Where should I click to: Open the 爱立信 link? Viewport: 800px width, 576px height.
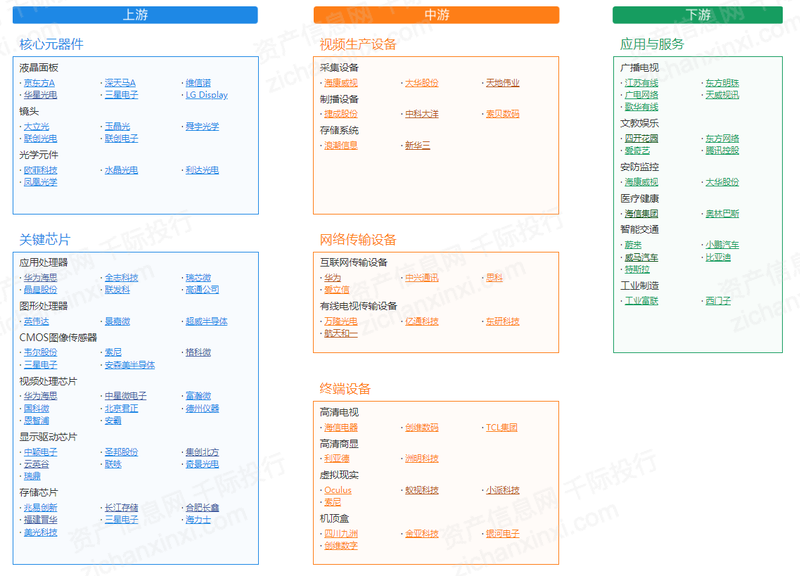pyautogui.click(x=337, y=290)
